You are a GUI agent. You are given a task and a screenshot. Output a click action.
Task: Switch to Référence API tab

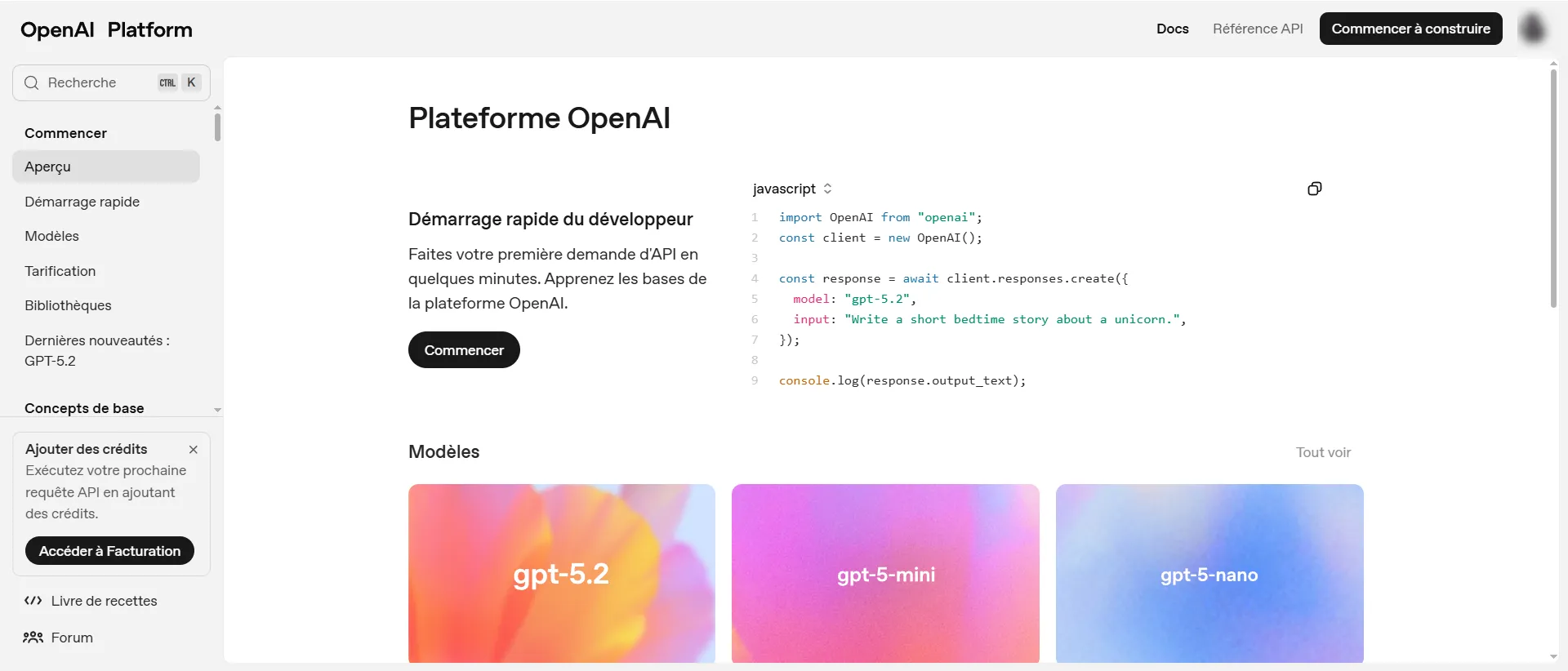pyautogui.click(x=1257, y=29)
